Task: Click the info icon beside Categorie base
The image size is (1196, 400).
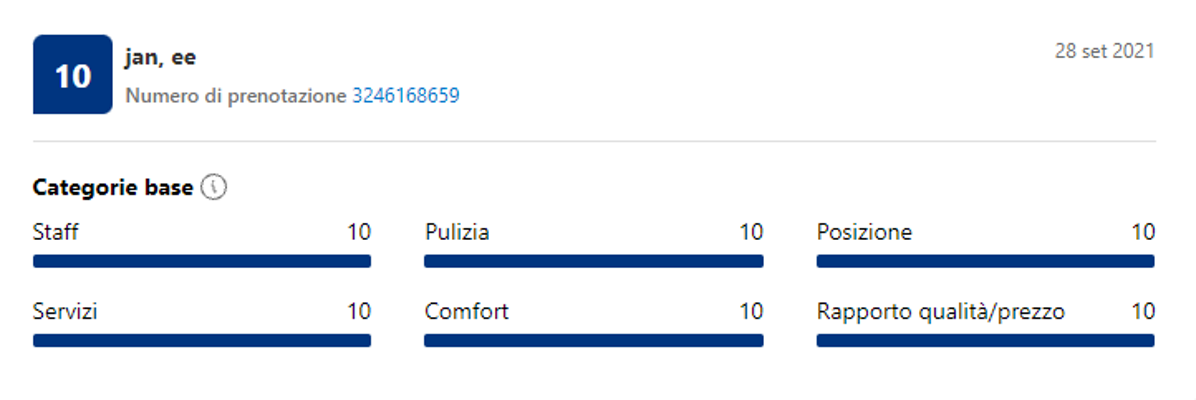Action: 214,187
